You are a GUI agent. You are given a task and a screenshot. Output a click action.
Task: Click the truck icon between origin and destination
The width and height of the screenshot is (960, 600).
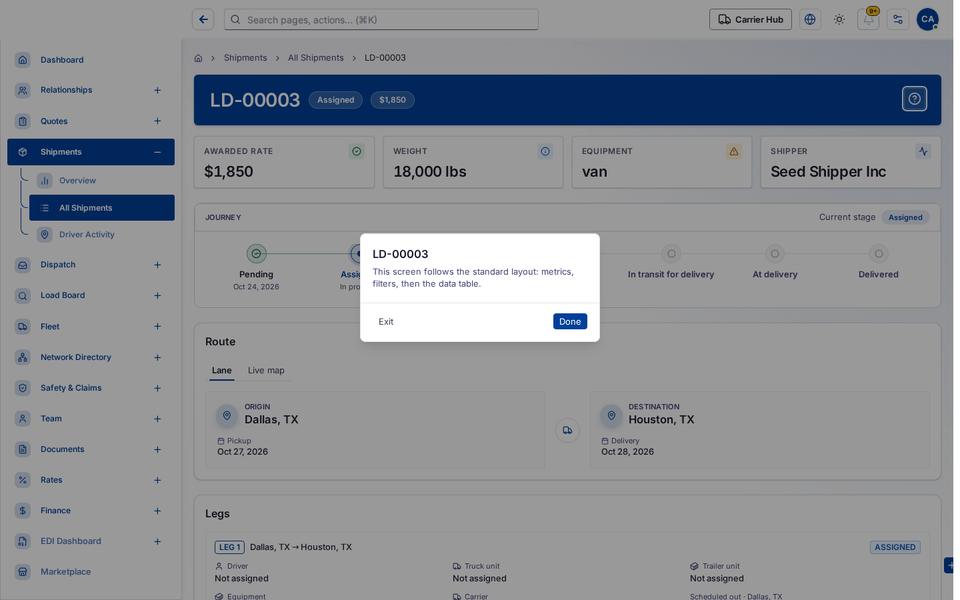pyautogui.click(x=568, y=430)
